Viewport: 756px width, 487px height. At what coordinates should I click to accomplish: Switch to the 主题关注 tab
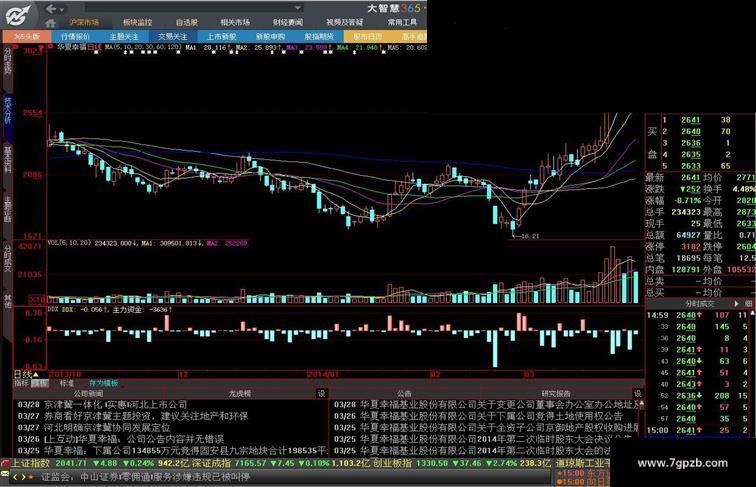click(x=124, y=37)
